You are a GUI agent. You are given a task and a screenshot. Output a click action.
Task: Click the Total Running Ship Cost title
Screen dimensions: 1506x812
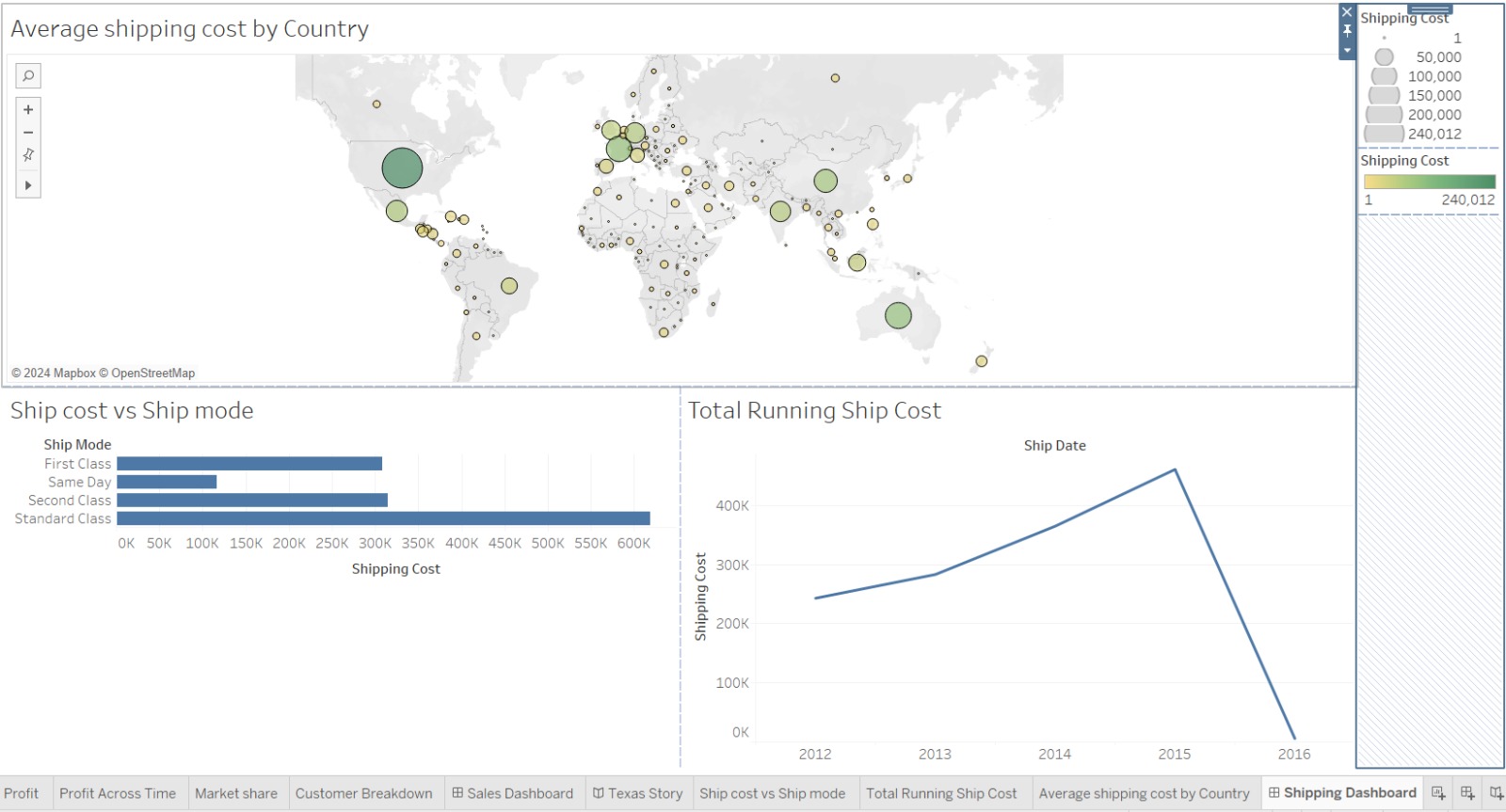coord(814,410)
